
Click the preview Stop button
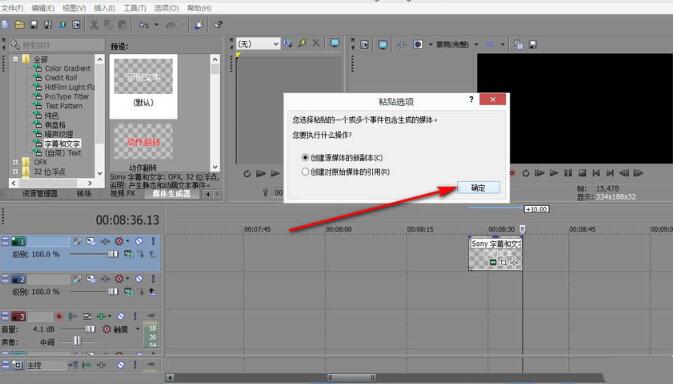(582, 173)
